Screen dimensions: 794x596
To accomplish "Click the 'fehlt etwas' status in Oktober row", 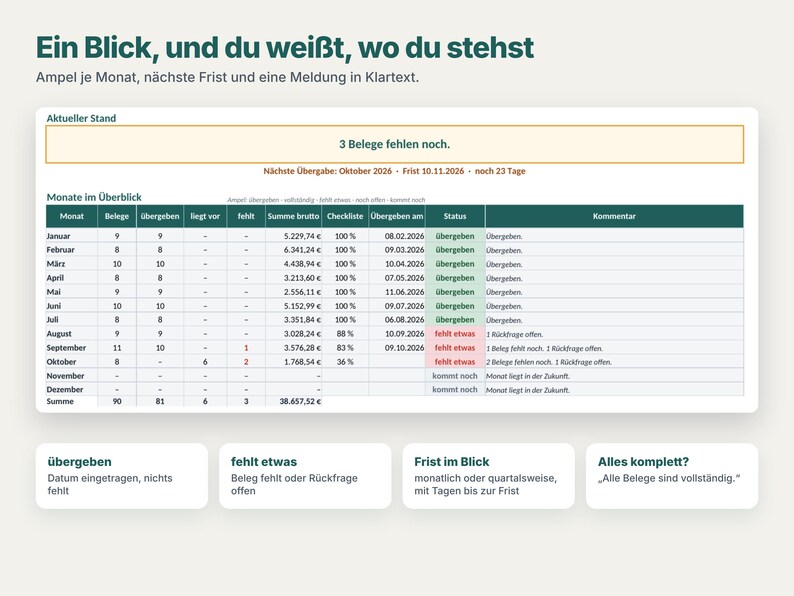I will point(455,362).
